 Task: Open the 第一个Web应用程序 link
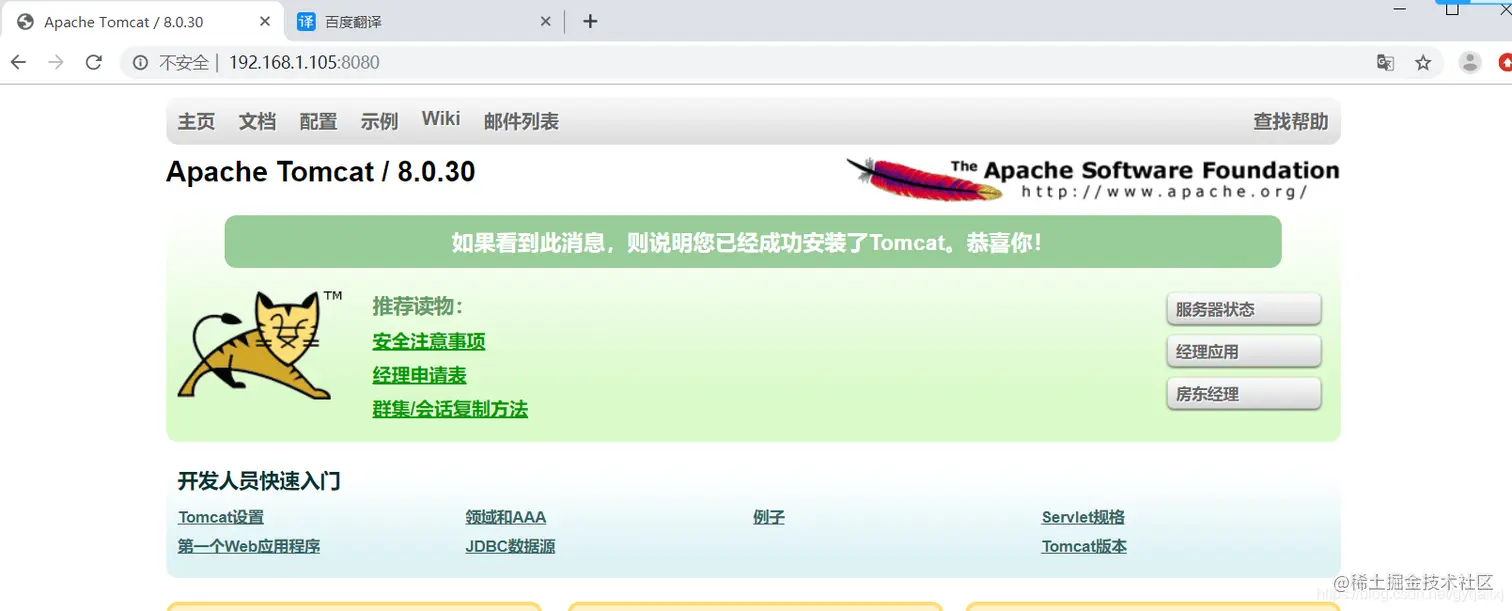coord(249,546)
